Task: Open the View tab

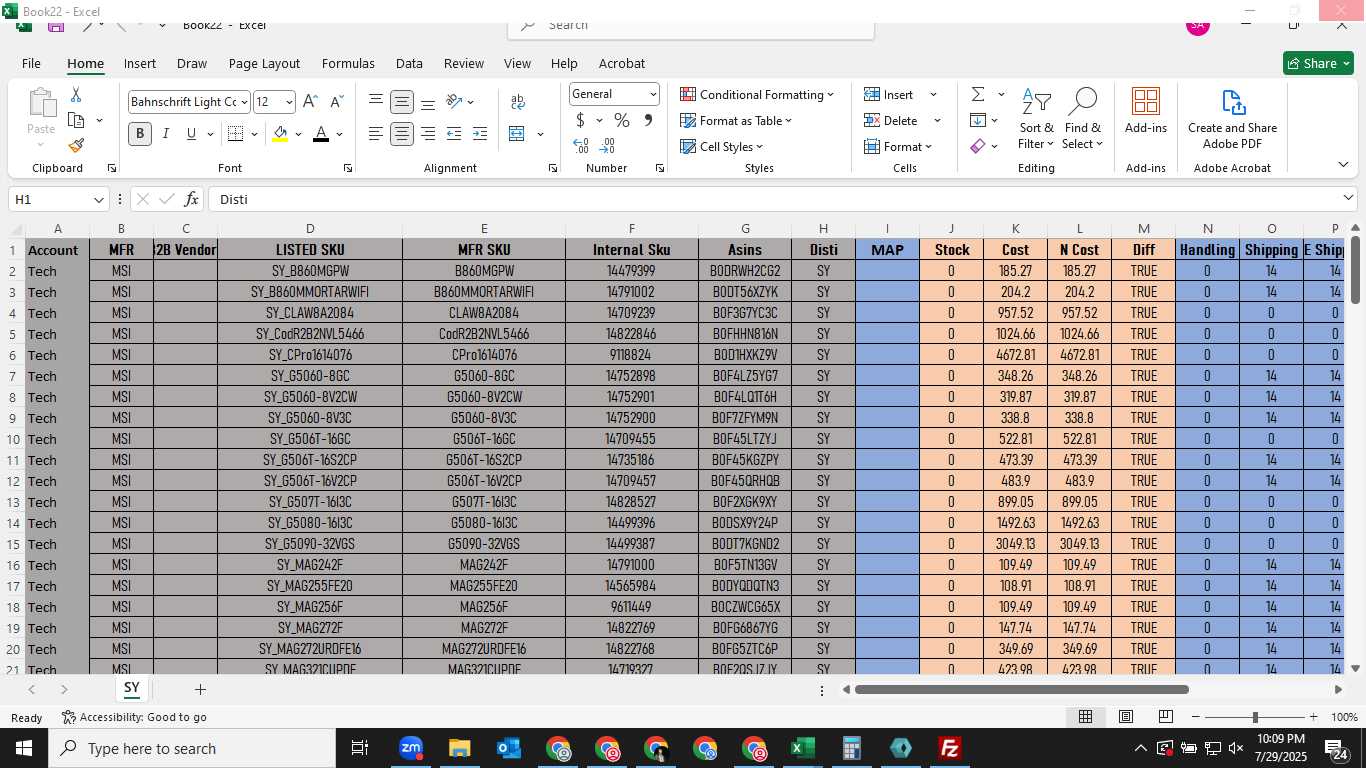Action: 517,63
